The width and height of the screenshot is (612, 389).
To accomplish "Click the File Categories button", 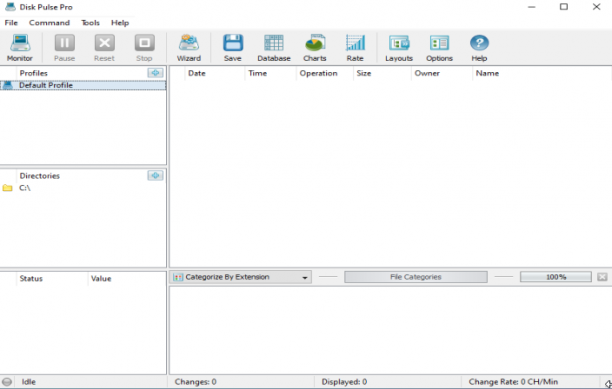I will pos(416,277).
